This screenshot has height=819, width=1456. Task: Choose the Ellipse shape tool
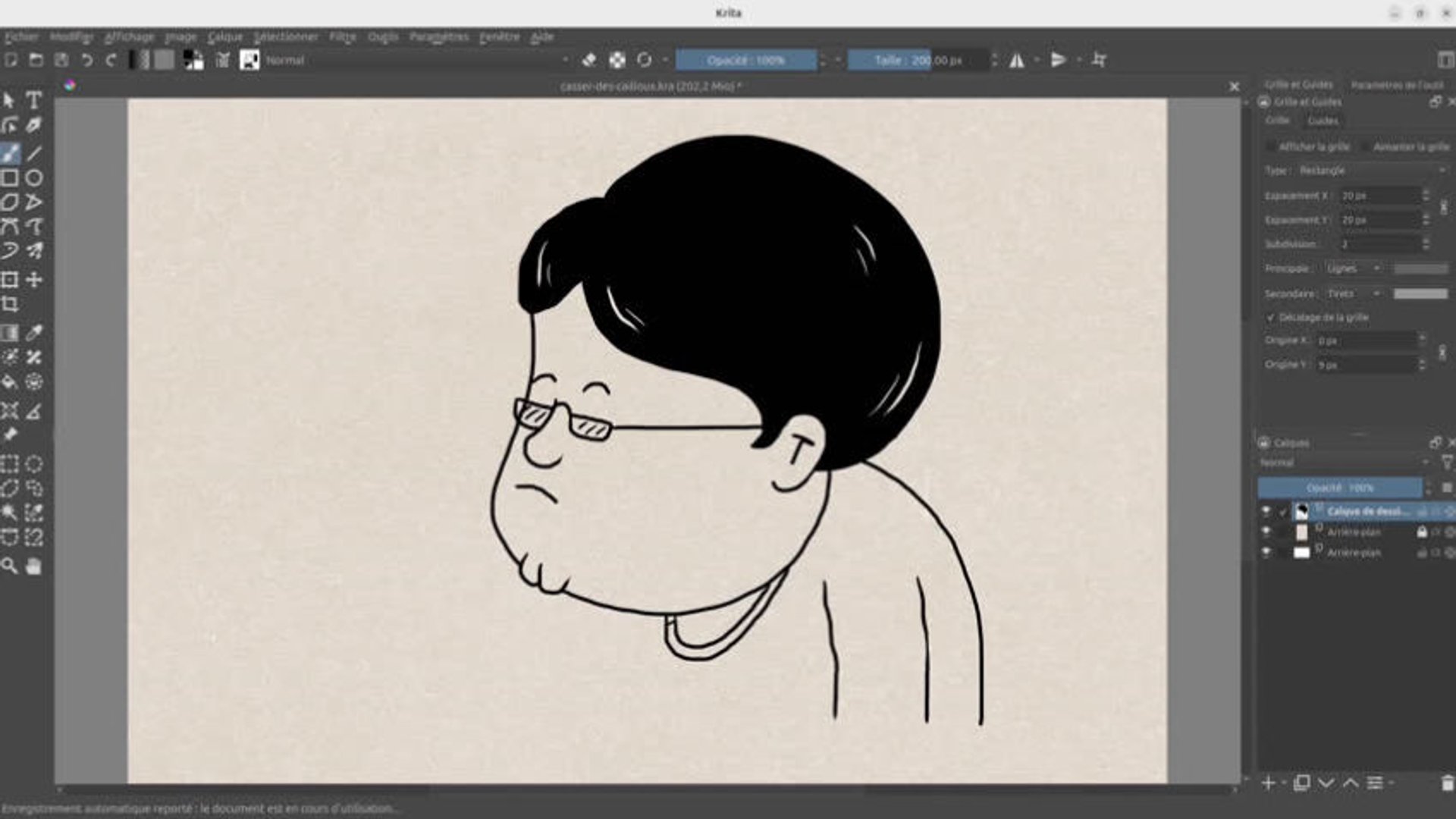[33, 178]
